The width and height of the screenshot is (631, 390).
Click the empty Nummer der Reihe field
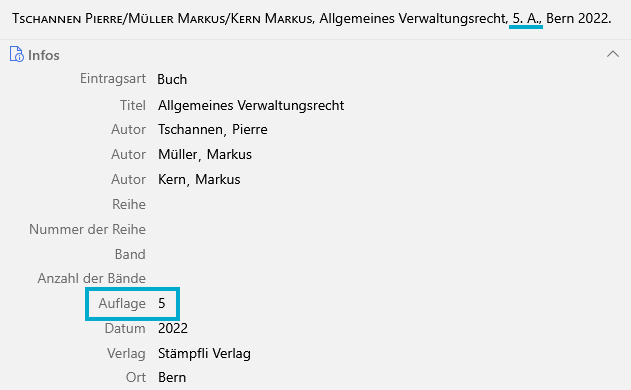(386, 229)
